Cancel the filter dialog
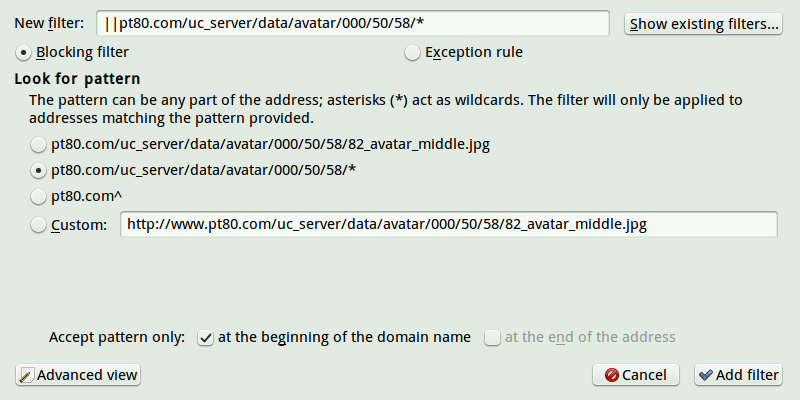This screenshot has height=400, width=800. 636,375
